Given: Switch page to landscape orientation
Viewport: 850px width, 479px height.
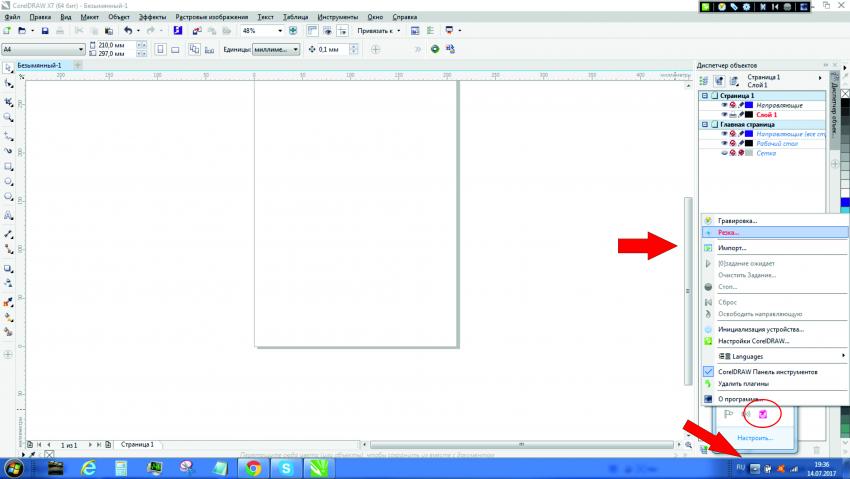Looking at the screenshot, I should pos(175,49).
